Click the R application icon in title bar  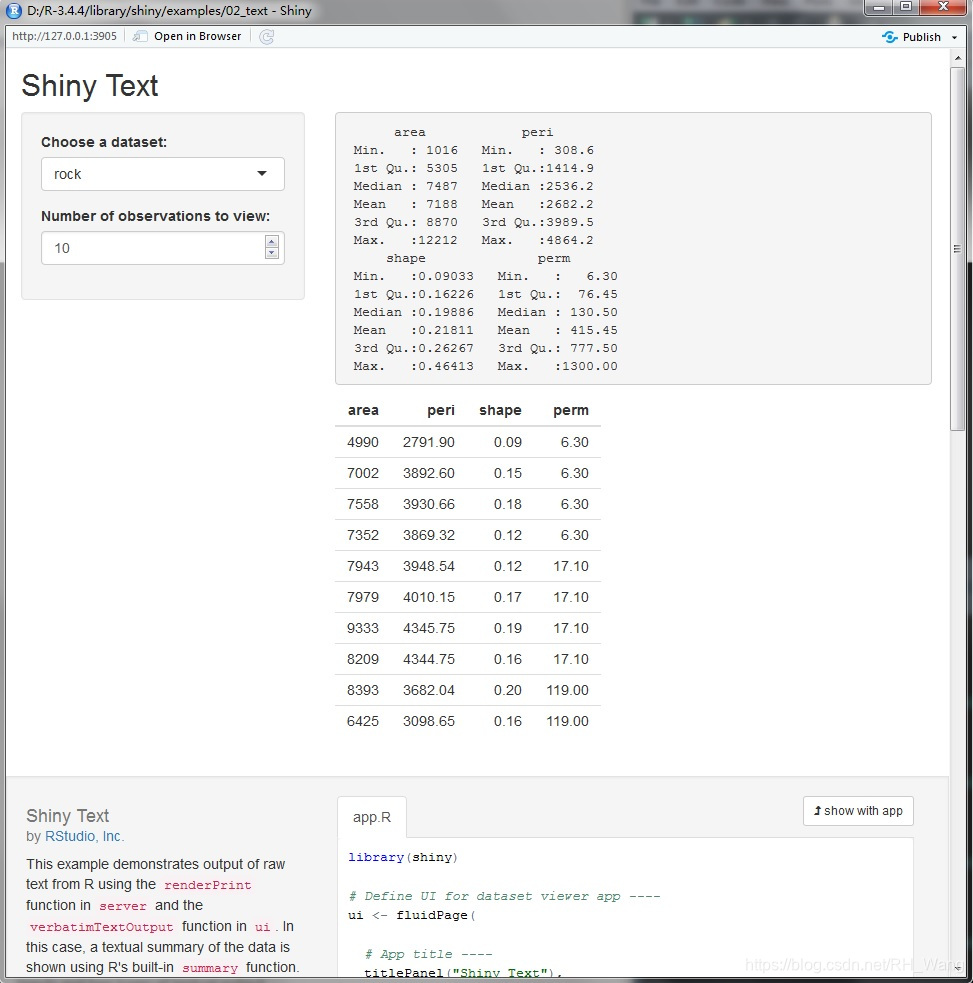pyautogui.click(x=13, y=11)
